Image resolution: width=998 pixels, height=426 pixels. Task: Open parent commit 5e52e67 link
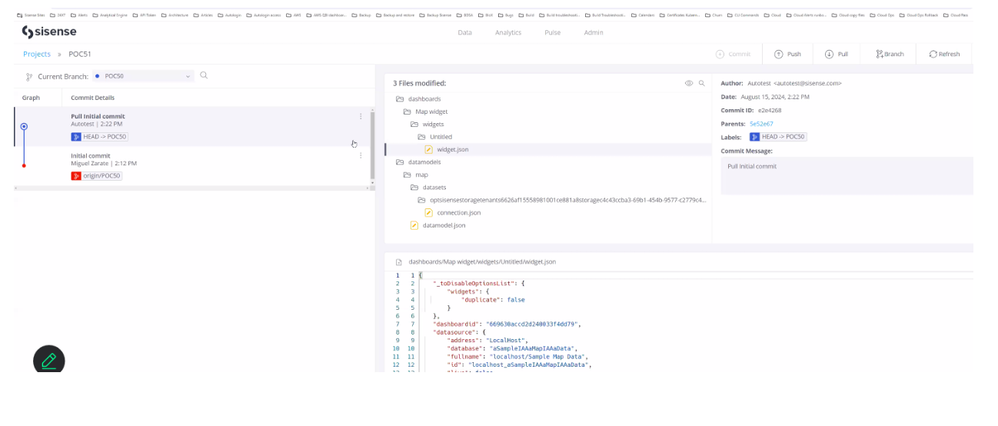761,124
